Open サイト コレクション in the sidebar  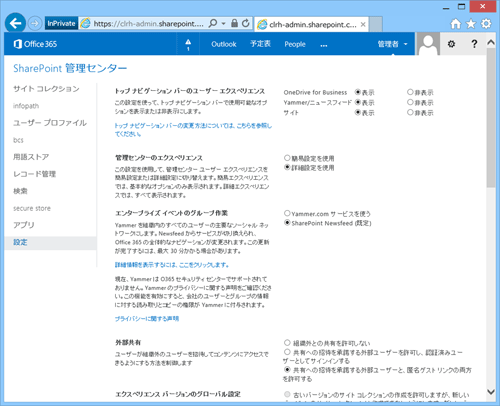coord(46,89)
